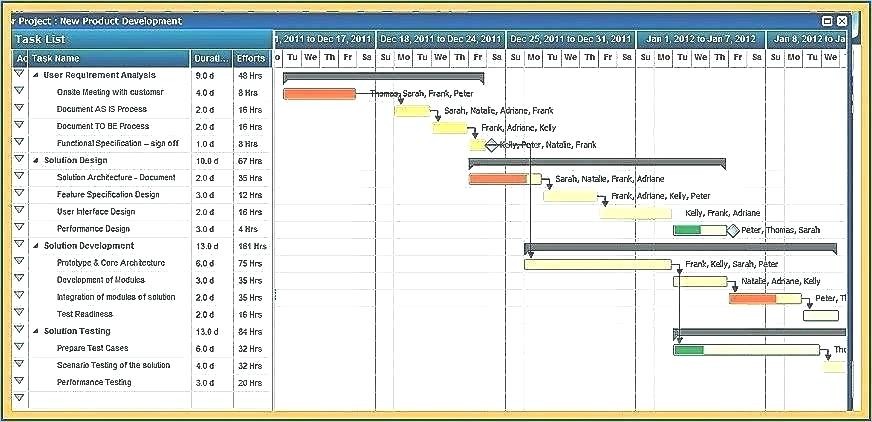The height and width of the screenshot is (422, 872).
Task: Select Dec 25, 2011 to Dec 31, 2011 week header
Action: pos(570,39)
